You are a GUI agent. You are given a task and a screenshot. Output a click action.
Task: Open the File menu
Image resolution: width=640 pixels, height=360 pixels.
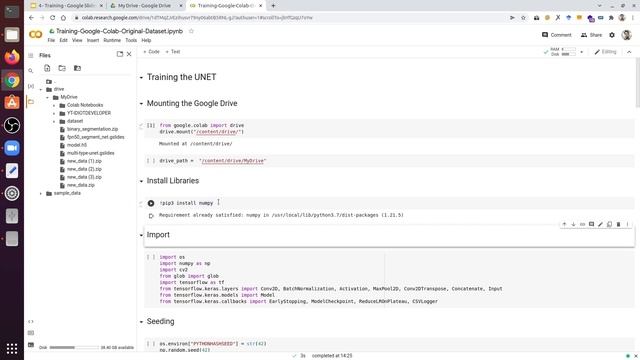coord(51,40)
